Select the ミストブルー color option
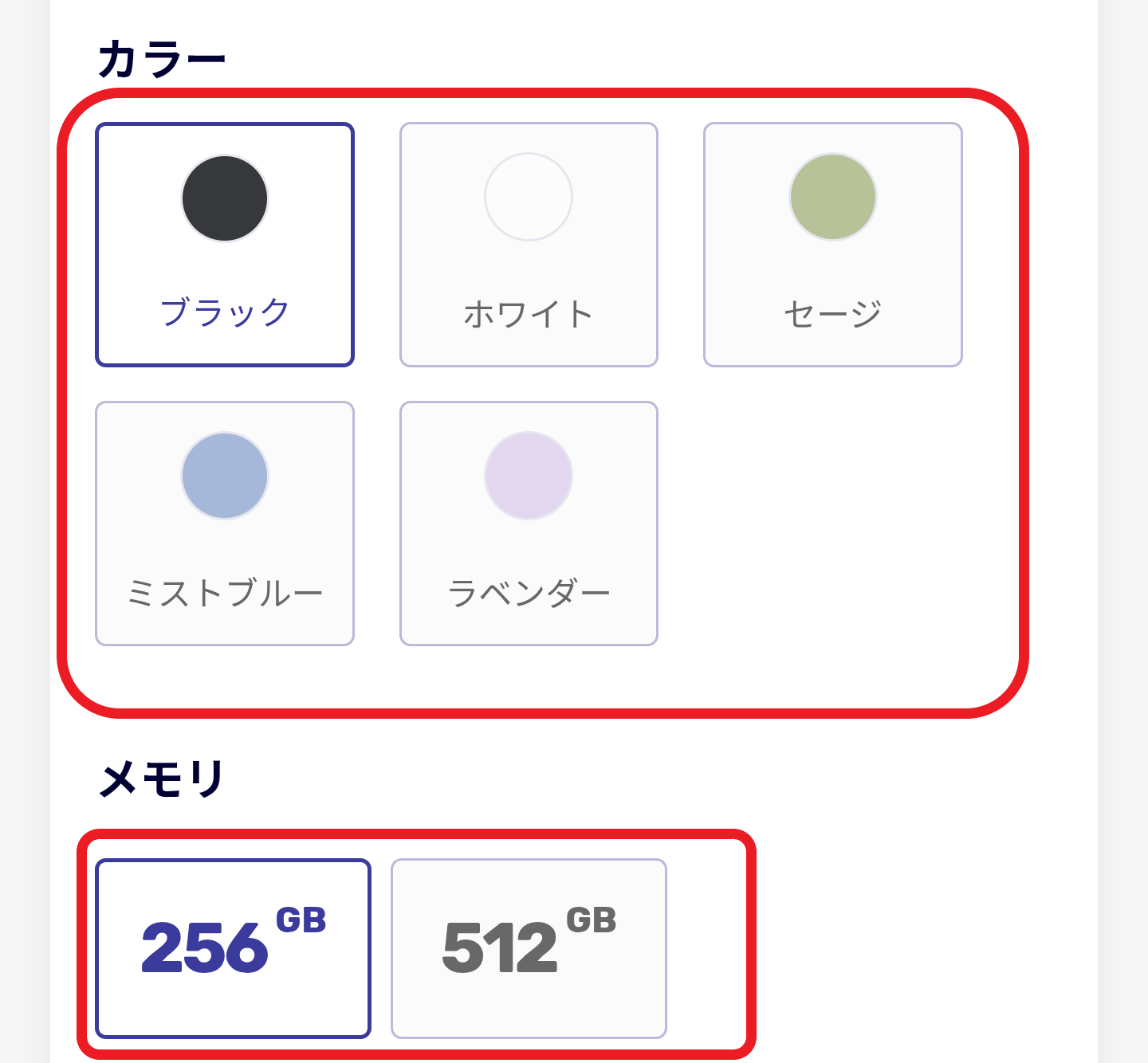 [x=225, y=522]
